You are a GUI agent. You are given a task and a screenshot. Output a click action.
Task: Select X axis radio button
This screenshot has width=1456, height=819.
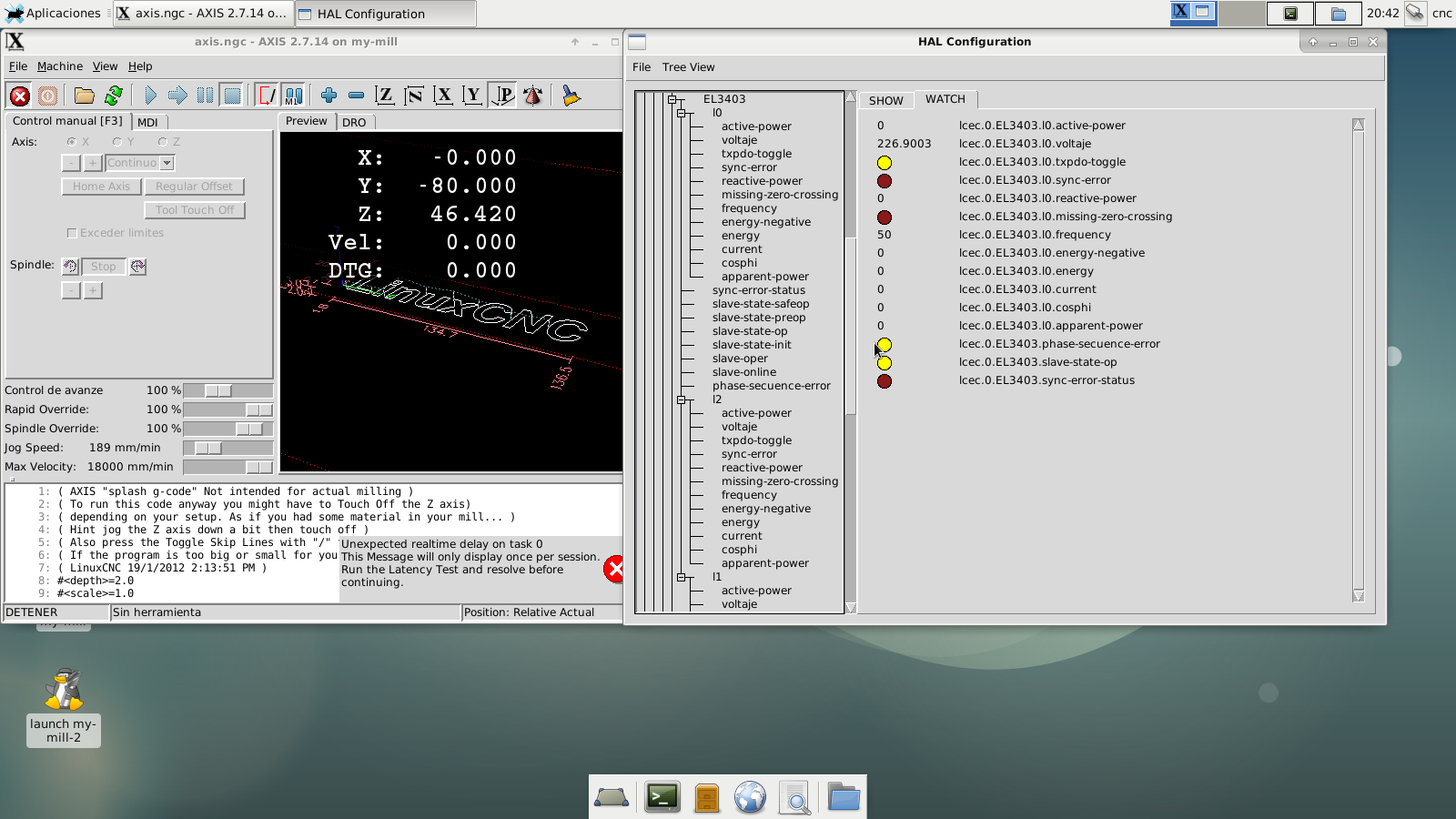[72, 142]
